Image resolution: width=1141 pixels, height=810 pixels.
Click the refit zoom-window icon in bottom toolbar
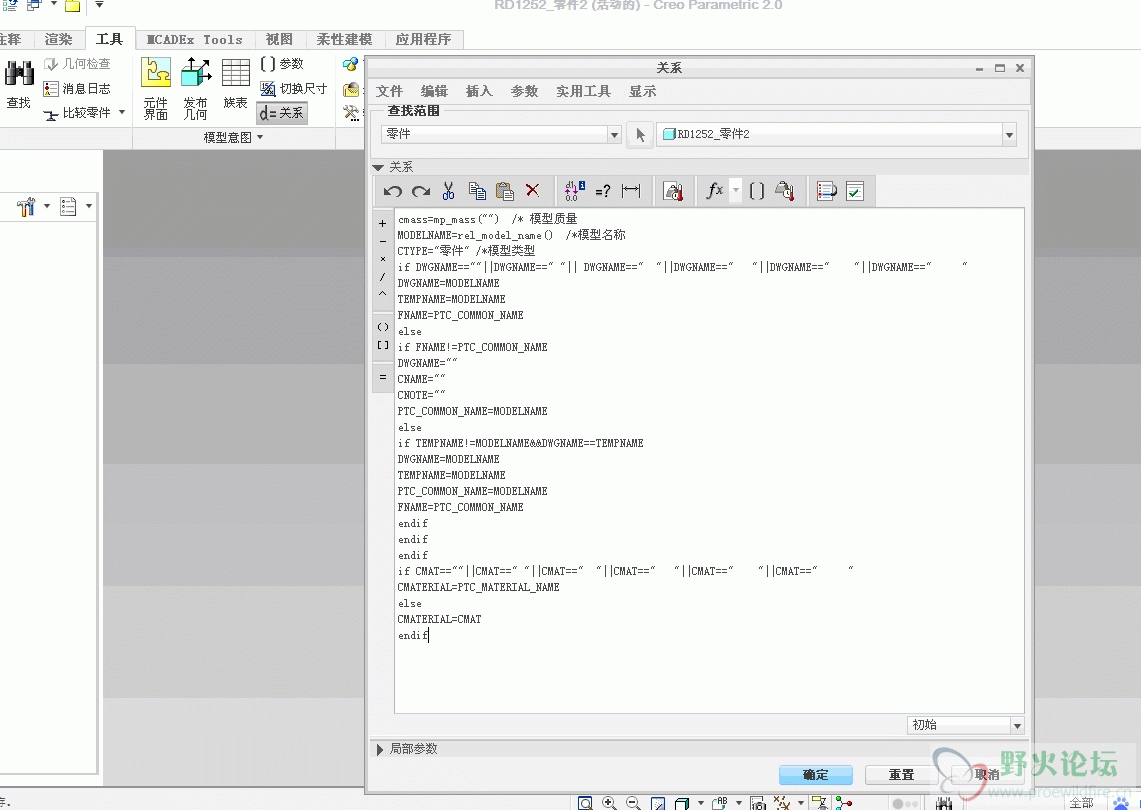(585, 803)
